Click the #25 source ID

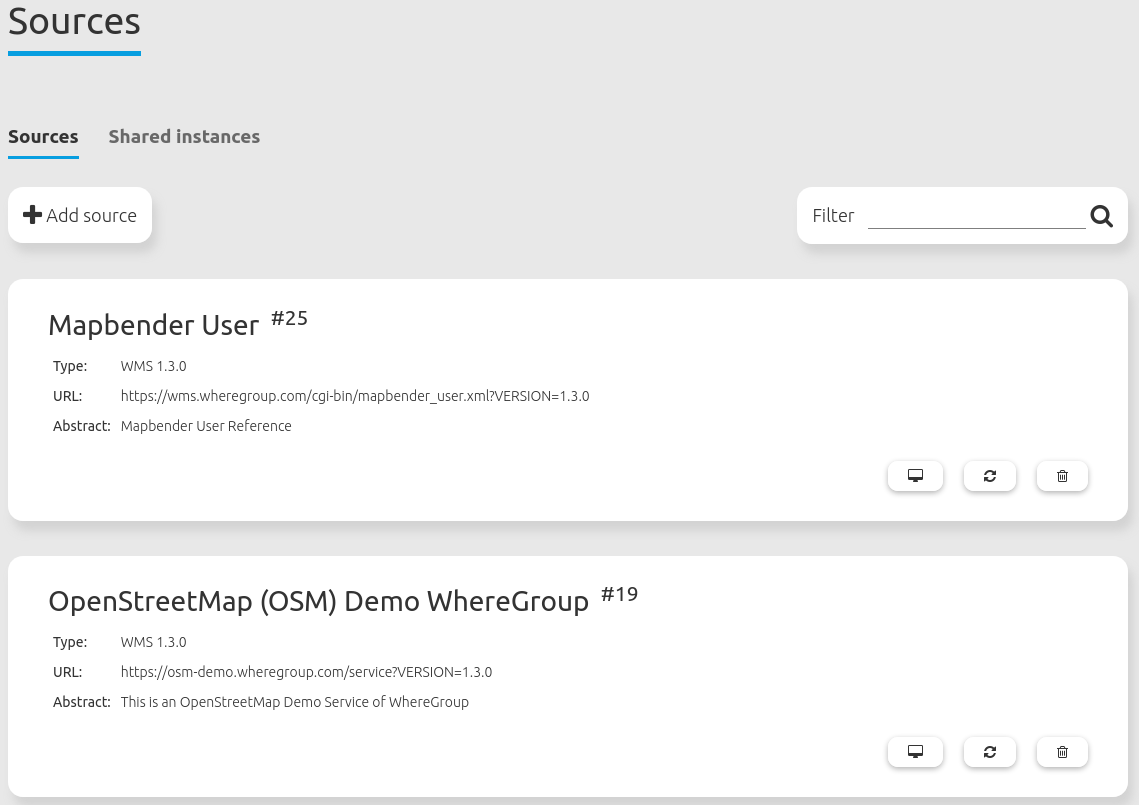[x=290, y=319]
